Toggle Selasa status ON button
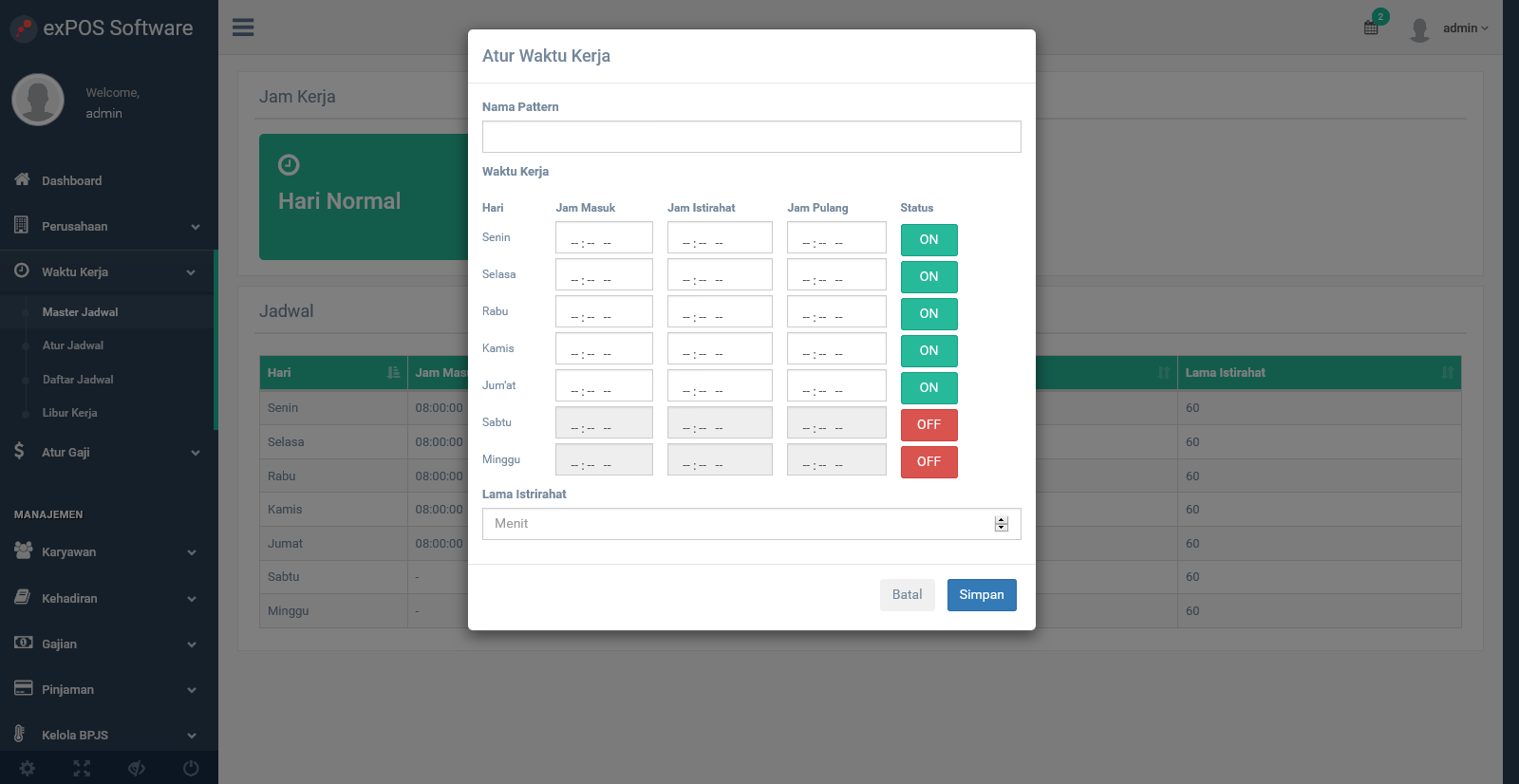This screenshot has width=1519, height=784. pyautogui.click(x=928, y=277)
